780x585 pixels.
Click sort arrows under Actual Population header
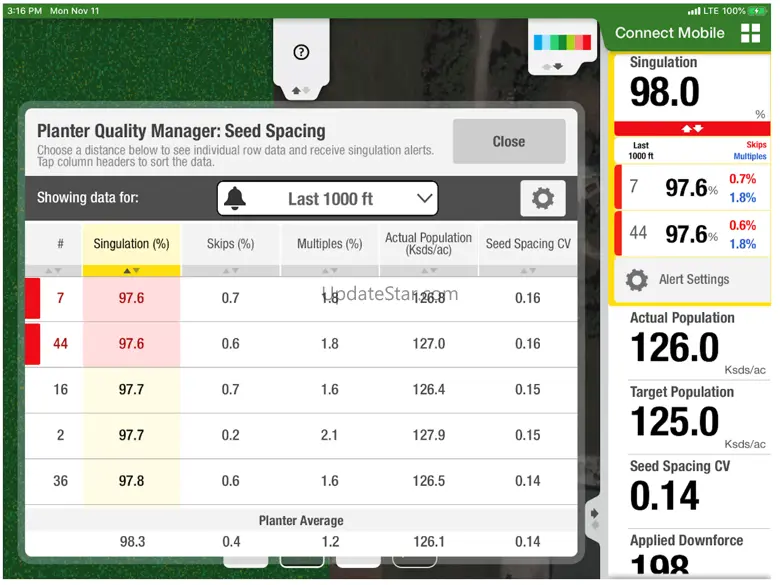(x=428, y=271)
